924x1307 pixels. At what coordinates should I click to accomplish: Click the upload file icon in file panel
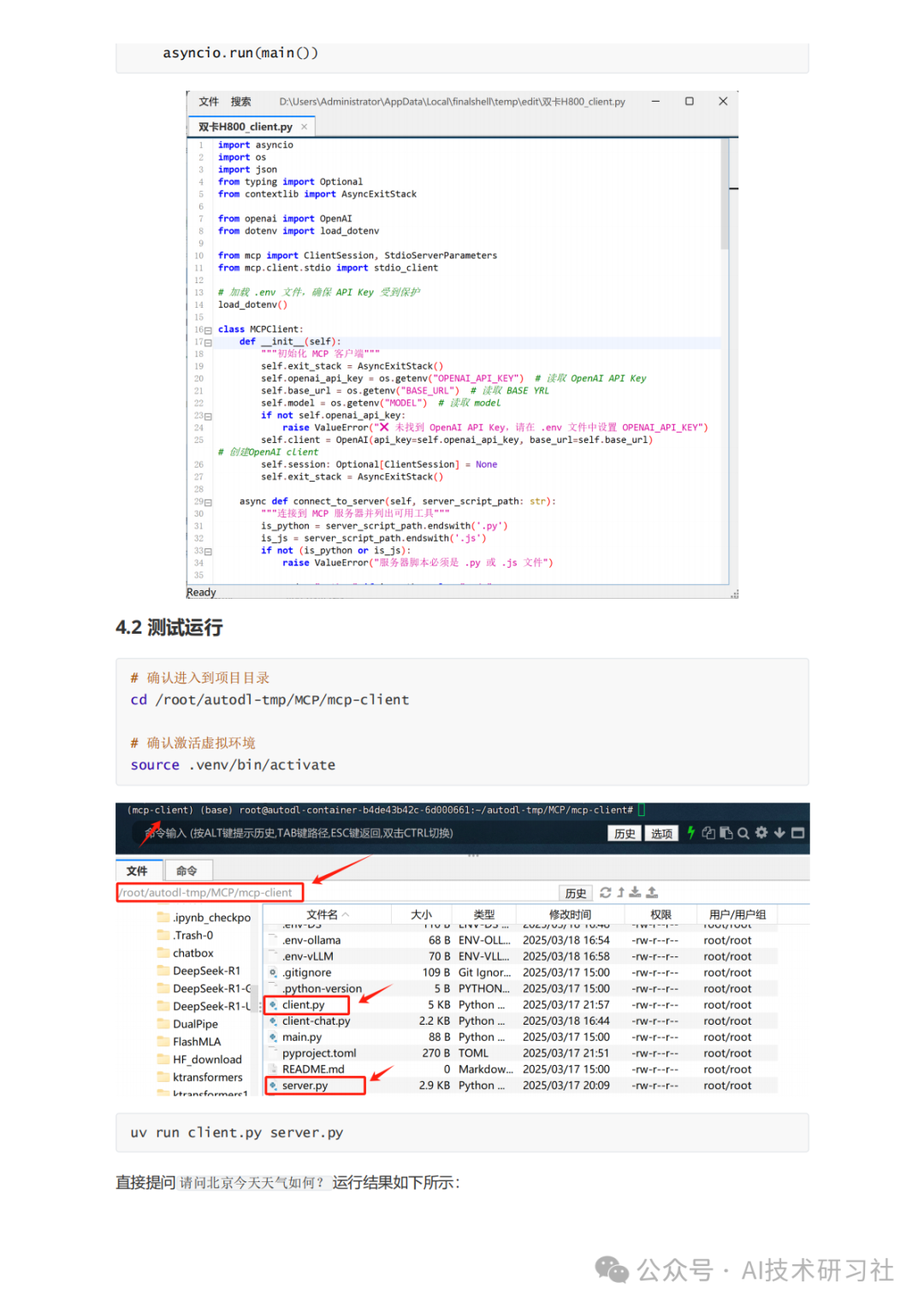[x=651, y=892]
